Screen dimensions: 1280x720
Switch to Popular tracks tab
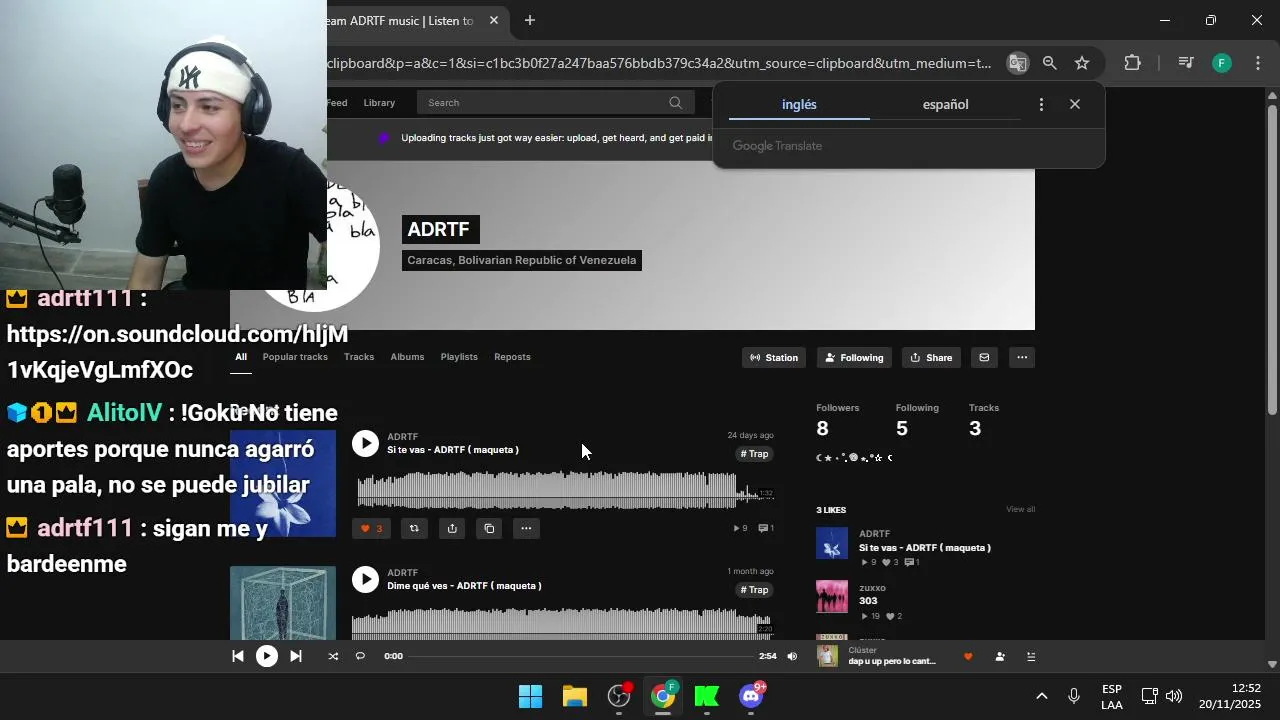coord(295,357)
